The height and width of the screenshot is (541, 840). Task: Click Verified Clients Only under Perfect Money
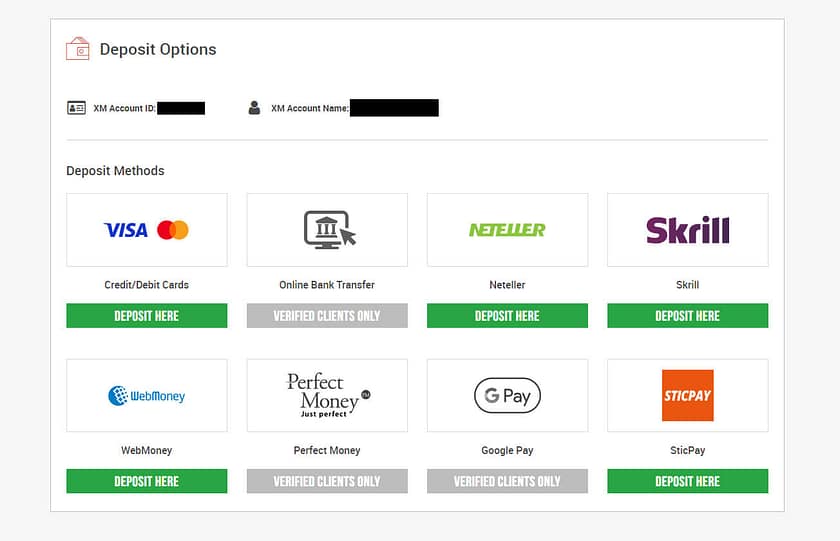327,481
